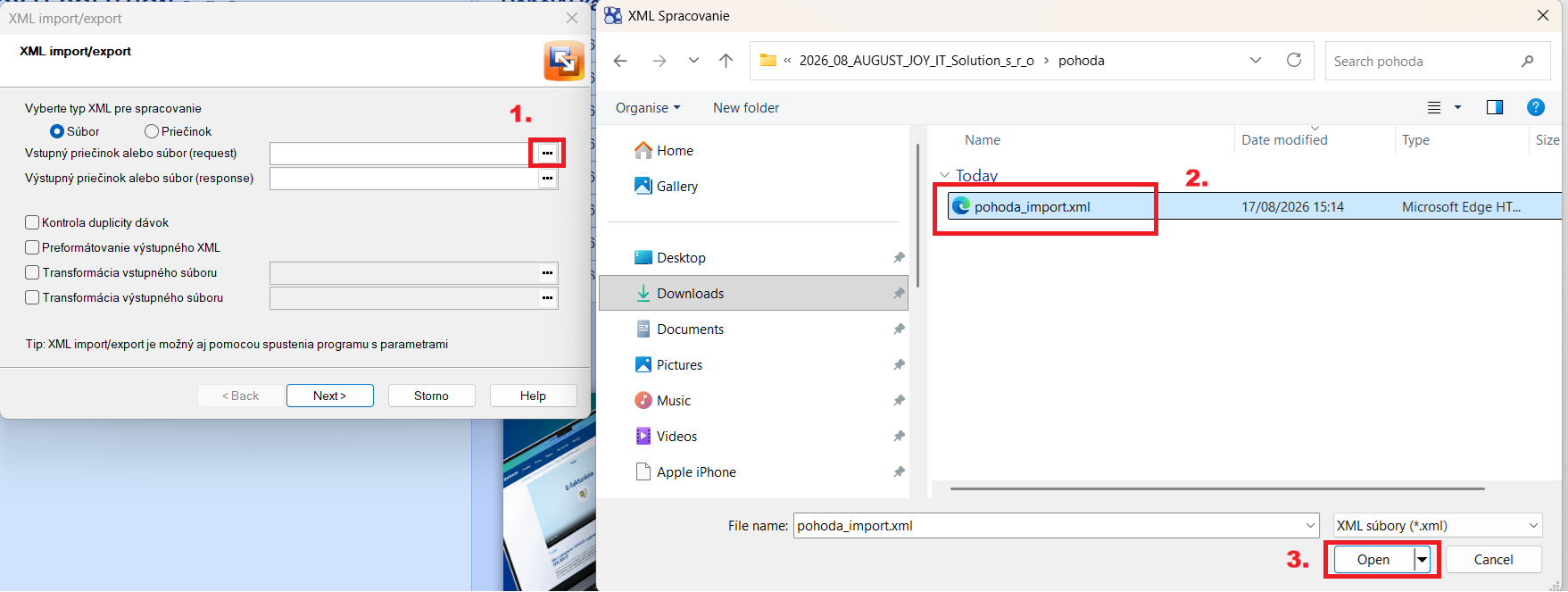The width and height of the screenshot is (1568, 592).
Task: Open file dialog help question mark icon
Action: tap(1535, 107)
